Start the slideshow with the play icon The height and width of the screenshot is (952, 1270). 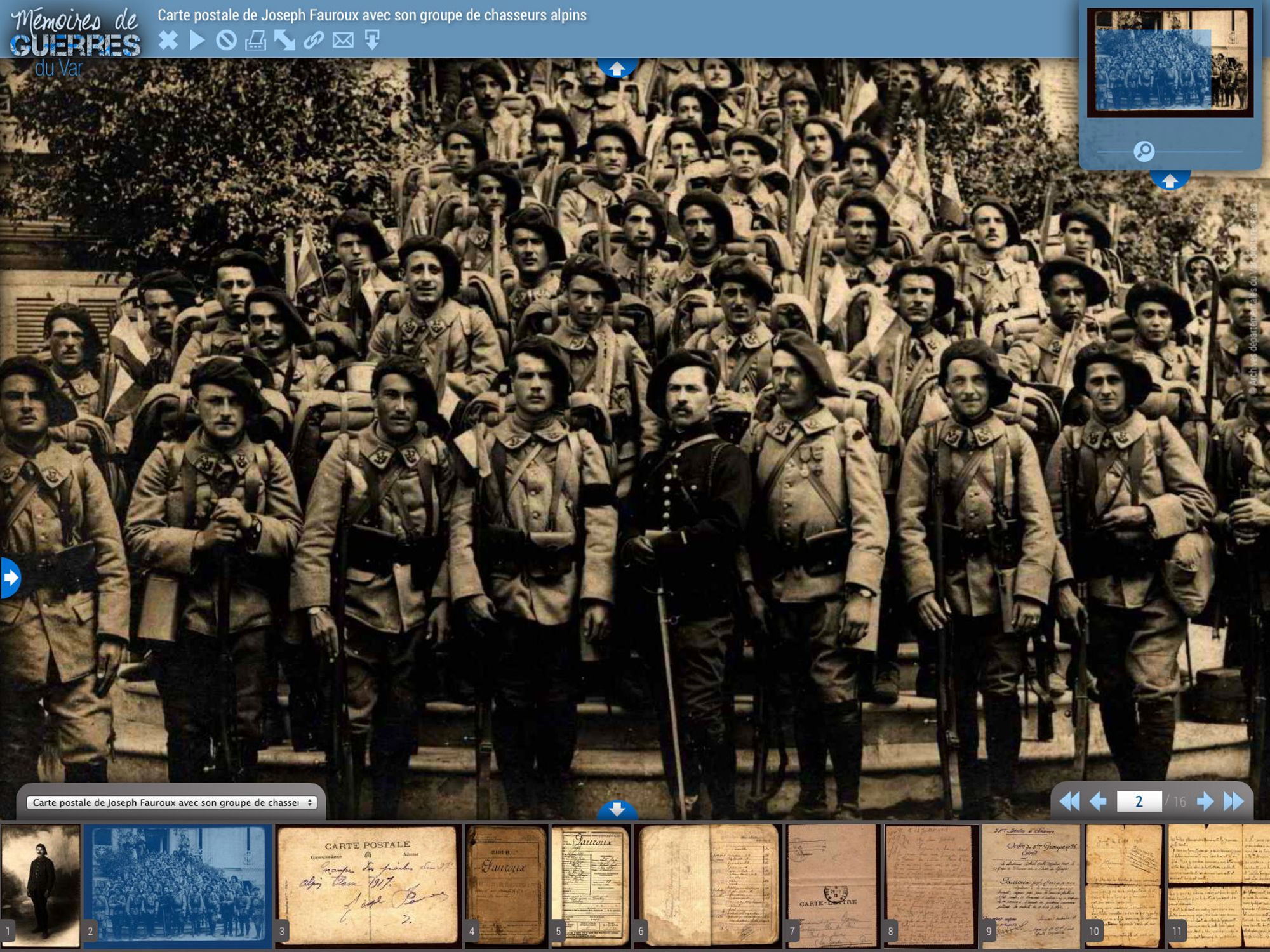coord(197,41)
